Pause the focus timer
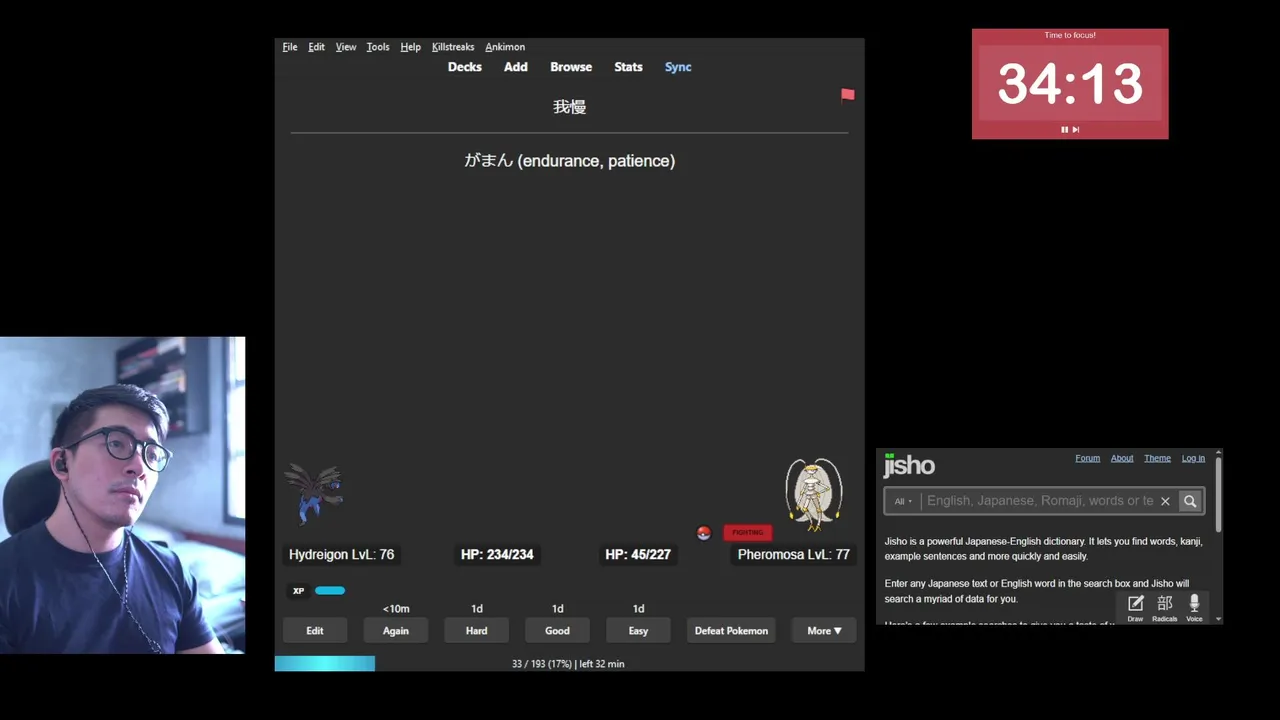Image resolution: width=1280 pixels, height=720 pixels. (1064, 129)
